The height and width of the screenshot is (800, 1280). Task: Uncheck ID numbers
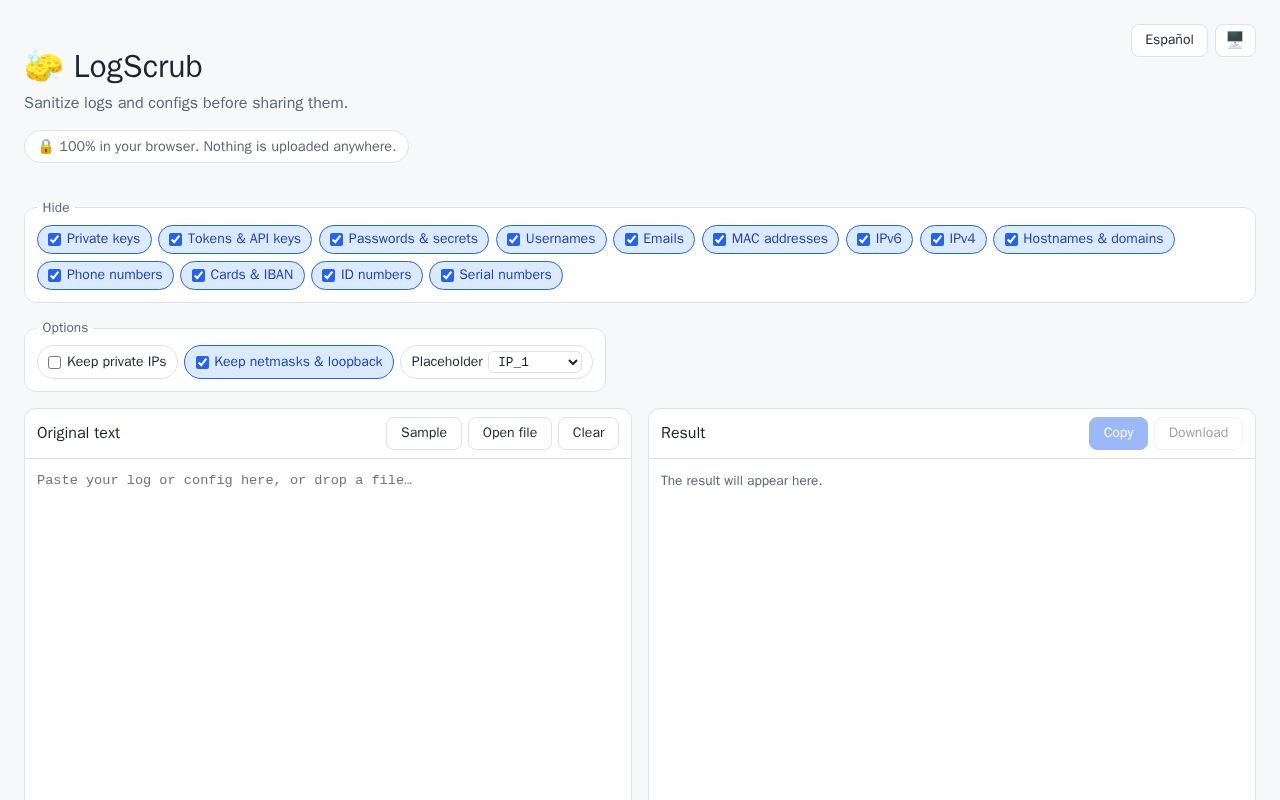tap(329, 276)
